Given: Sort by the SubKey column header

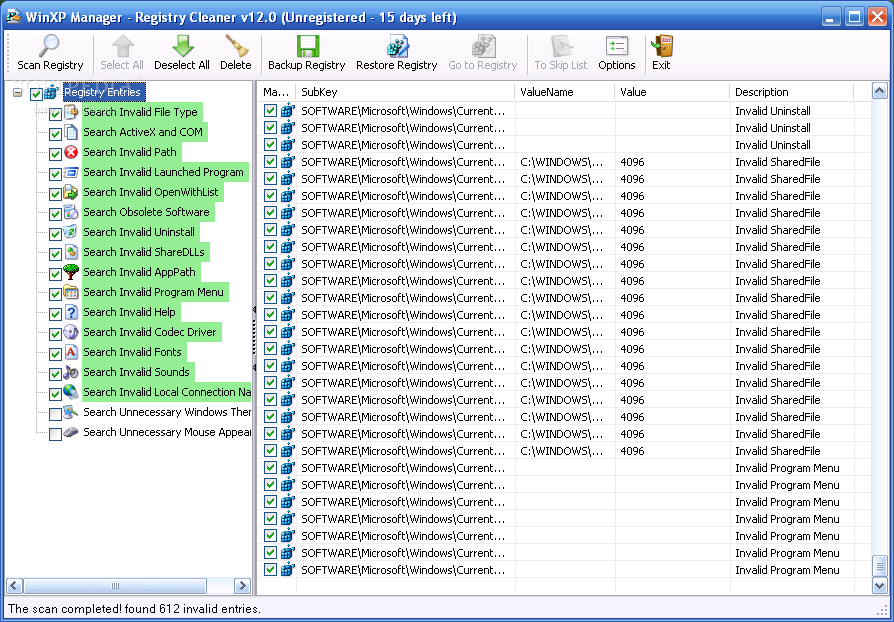Looking at the screenshot, I should 405,92.
